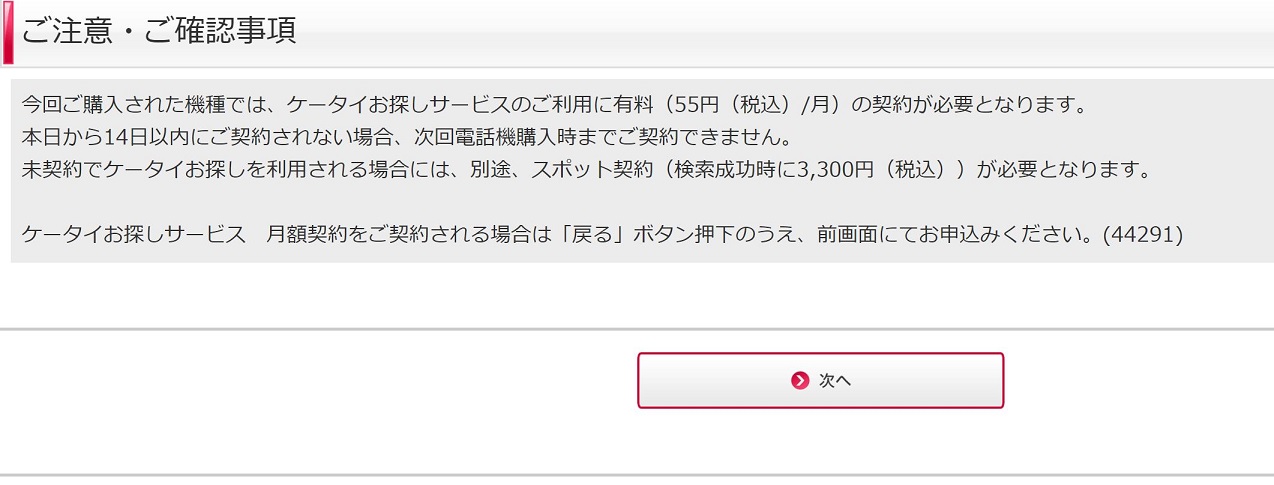Screen dimensions: 1274x485
Task: Click the blank line inside the gray notice box
Action: click(640, 203)
